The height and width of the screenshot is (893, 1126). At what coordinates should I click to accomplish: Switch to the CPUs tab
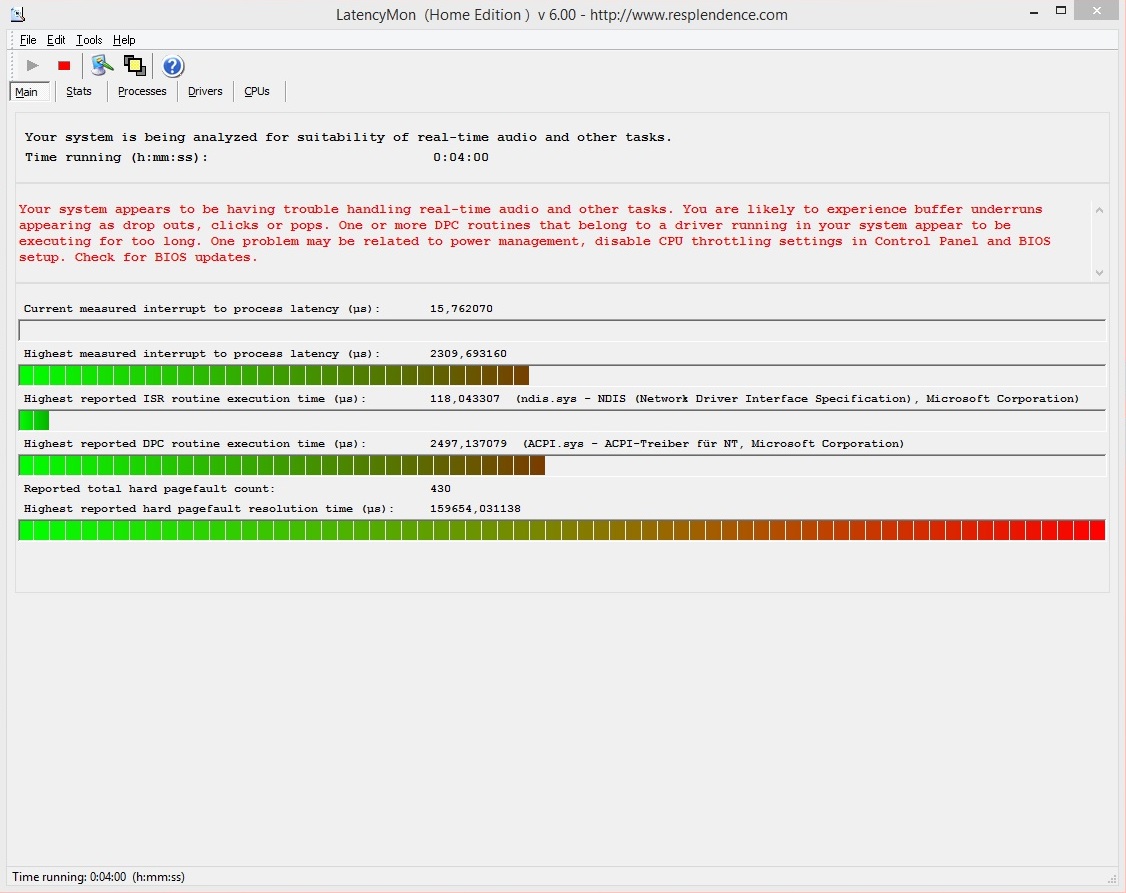(x=257, y=91)
